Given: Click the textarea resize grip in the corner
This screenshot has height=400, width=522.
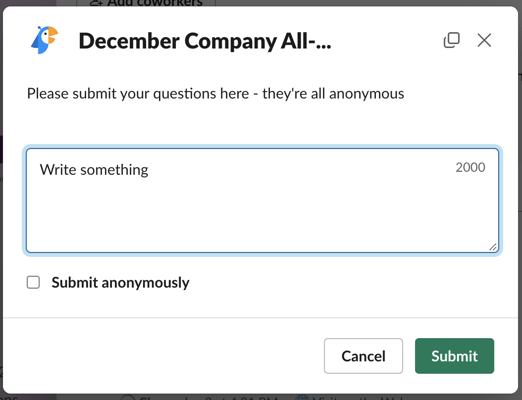Looking at the screenshot, I should 493,247.
